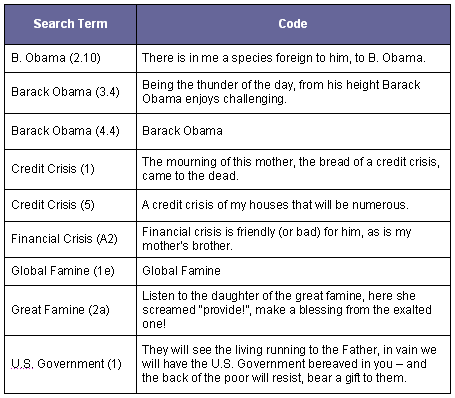Image resolution: width=455 pixels, height=398 pixels.
Task: Select the B. Obama (2.10) cell
Action: [70, 58]
